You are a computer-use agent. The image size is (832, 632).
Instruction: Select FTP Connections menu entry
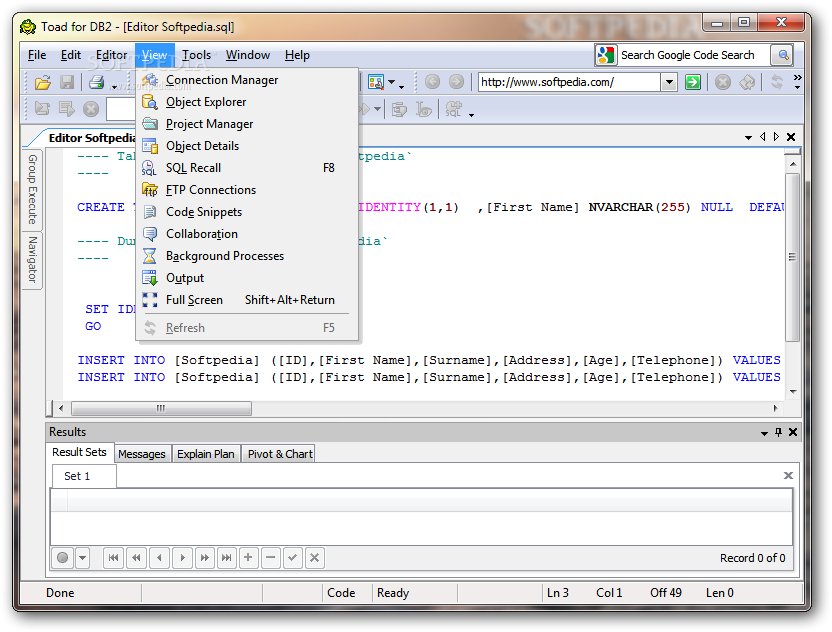pyautogui.click(x=247, y=190)
